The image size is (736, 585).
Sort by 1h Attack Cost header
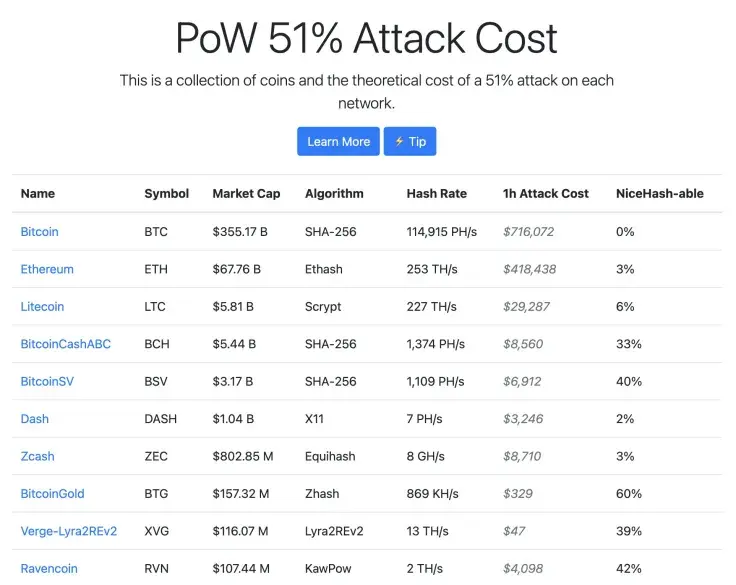point(546,194)
